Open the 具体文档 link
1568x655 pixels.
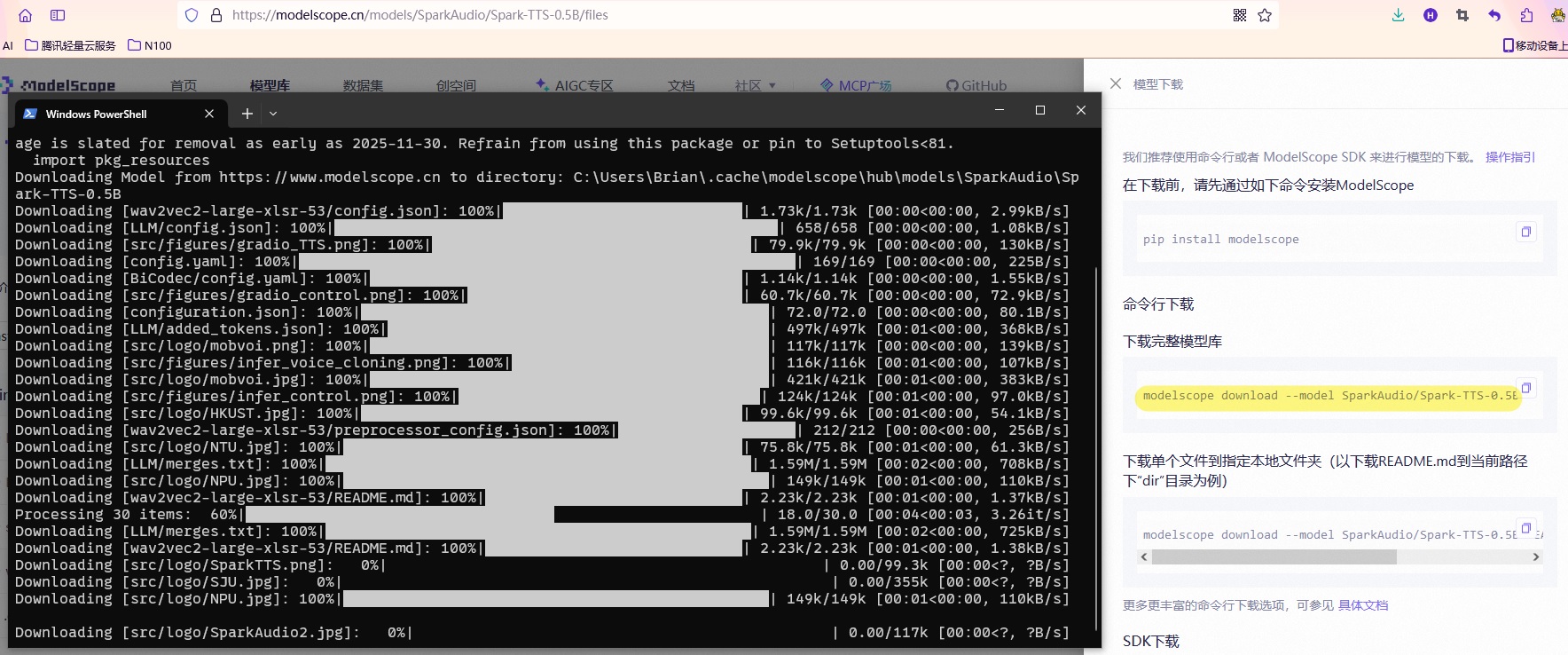coord(1363,605)
